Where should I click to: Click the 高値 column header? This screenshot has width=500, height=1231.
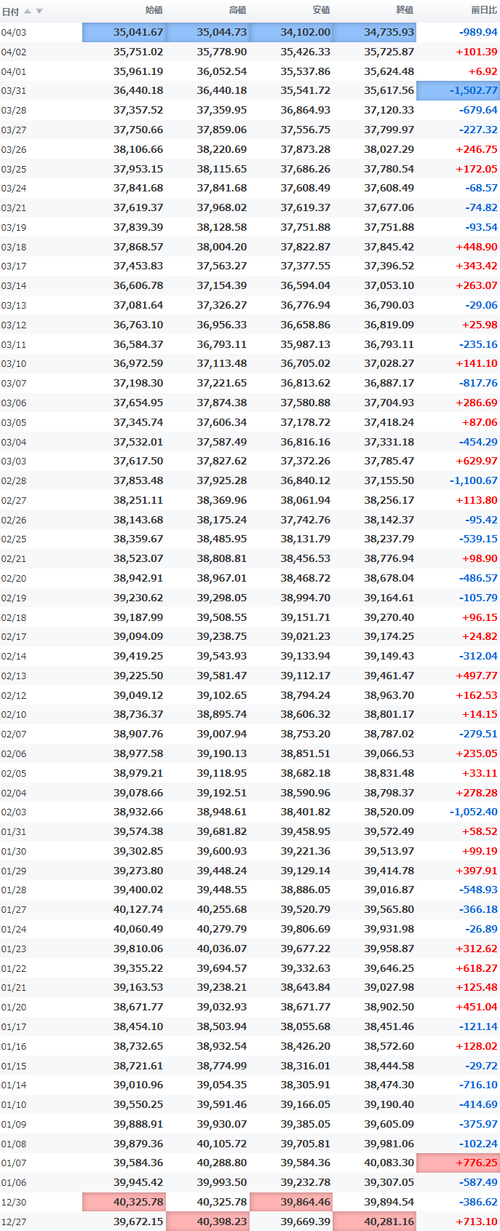237,11
